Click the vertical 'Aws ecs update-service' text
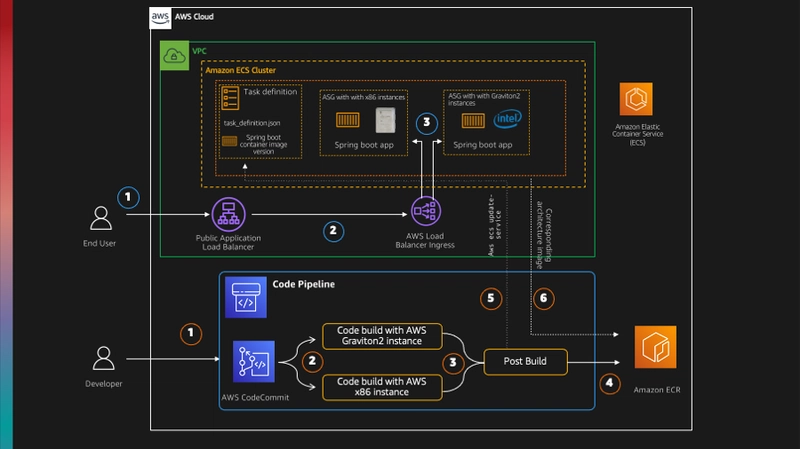Viewport: 800px width, 449px height. pos(494,224)
